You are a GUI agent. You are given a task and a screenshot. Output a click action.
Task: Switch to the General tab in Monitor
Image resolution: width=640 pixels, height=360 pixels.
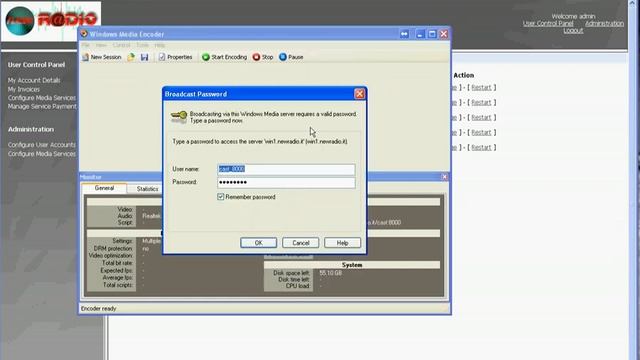(x=104, y=188)
